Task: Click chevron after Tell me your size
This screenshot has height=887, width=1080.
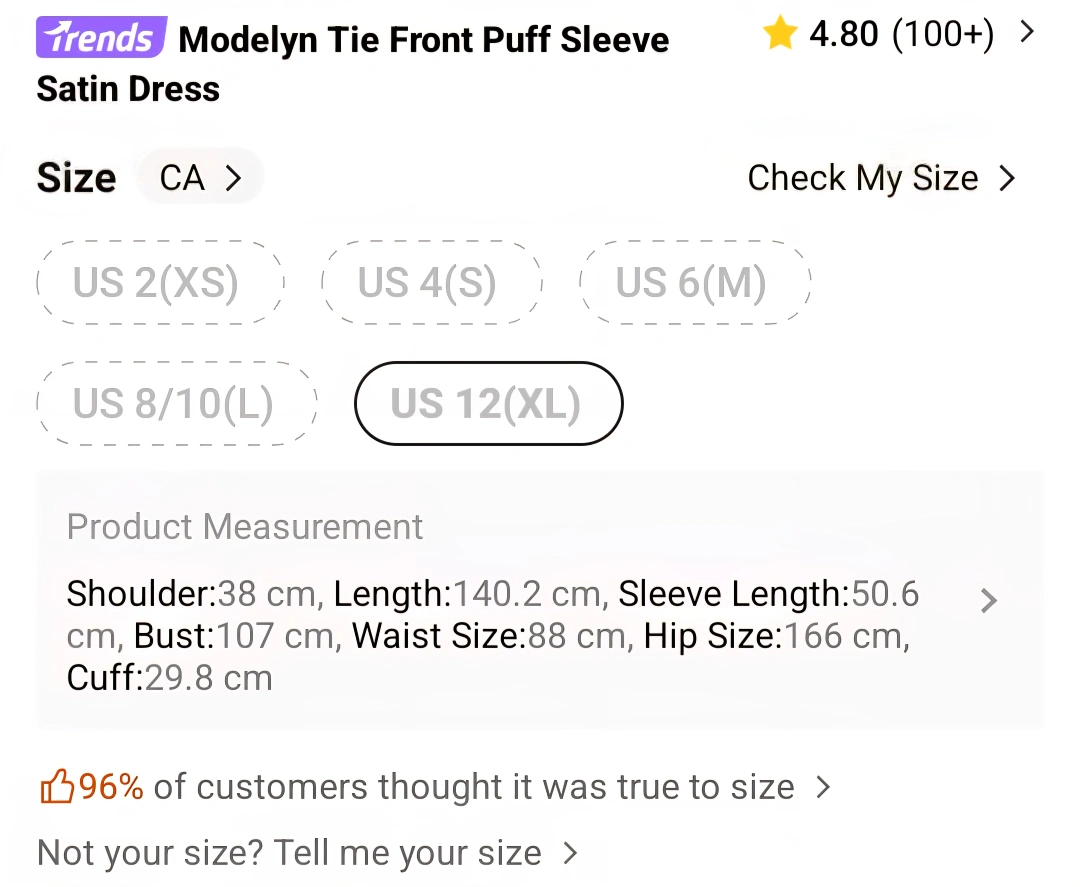Action: coord(570,853)
